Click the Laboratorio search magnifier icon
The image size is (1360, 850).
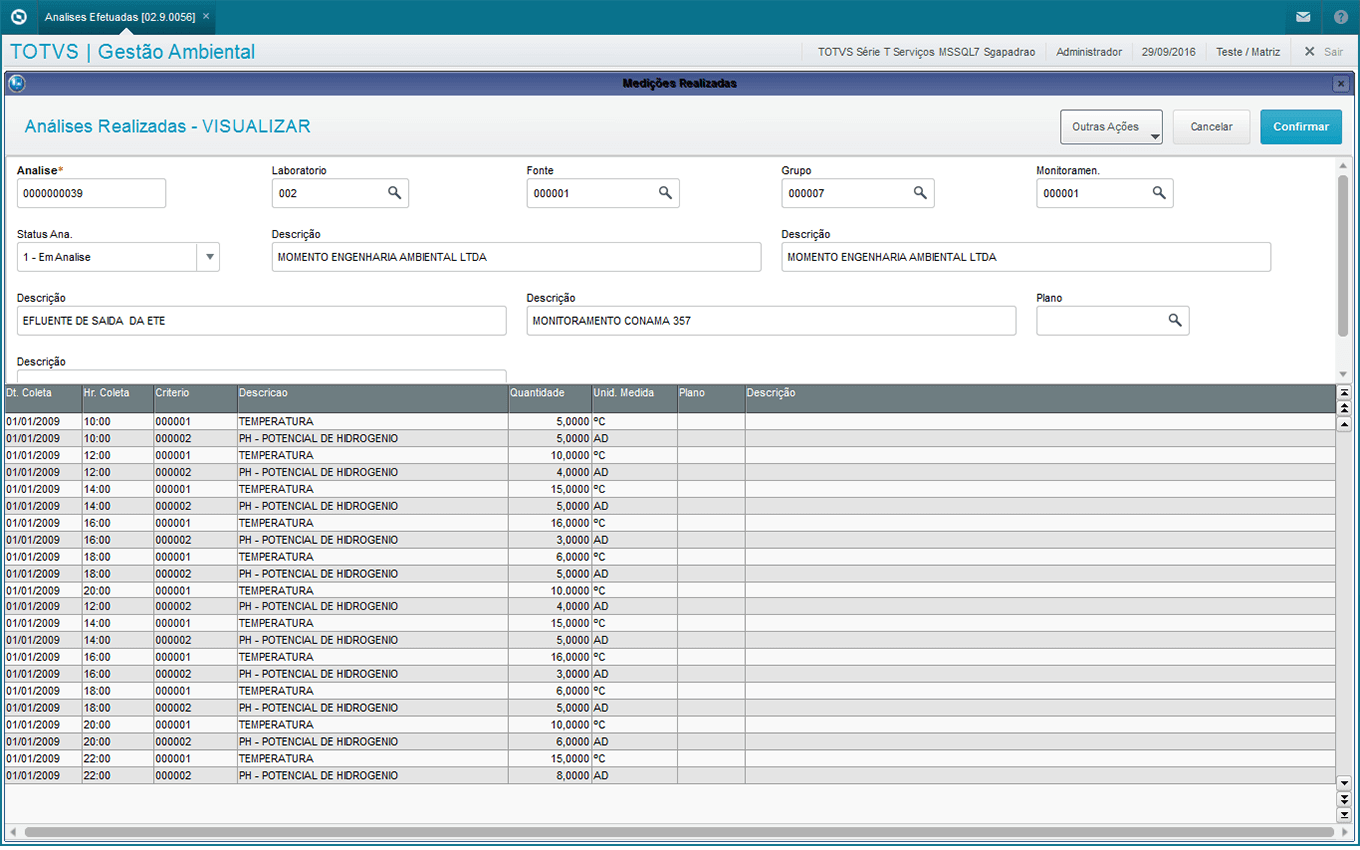[x=394, y=193]
